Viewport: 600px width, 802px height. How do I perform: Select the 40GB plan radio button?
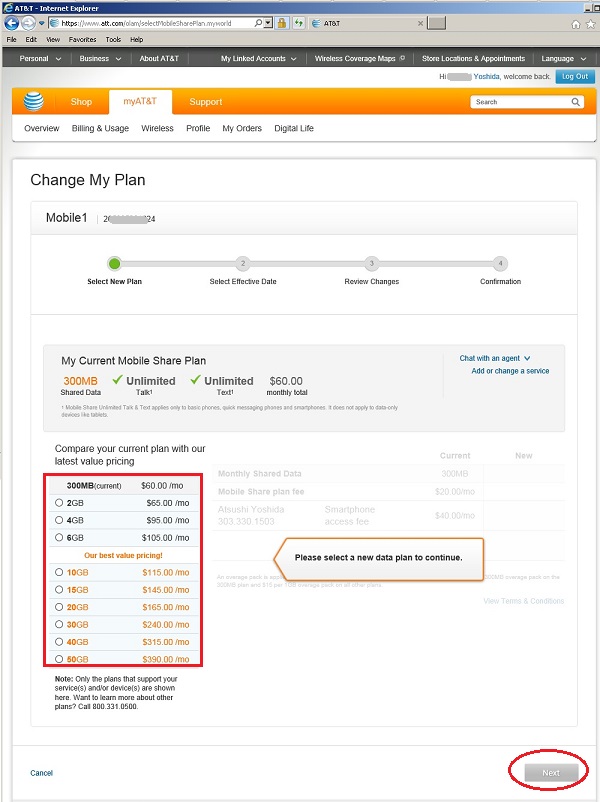click(x=59, y=642)
